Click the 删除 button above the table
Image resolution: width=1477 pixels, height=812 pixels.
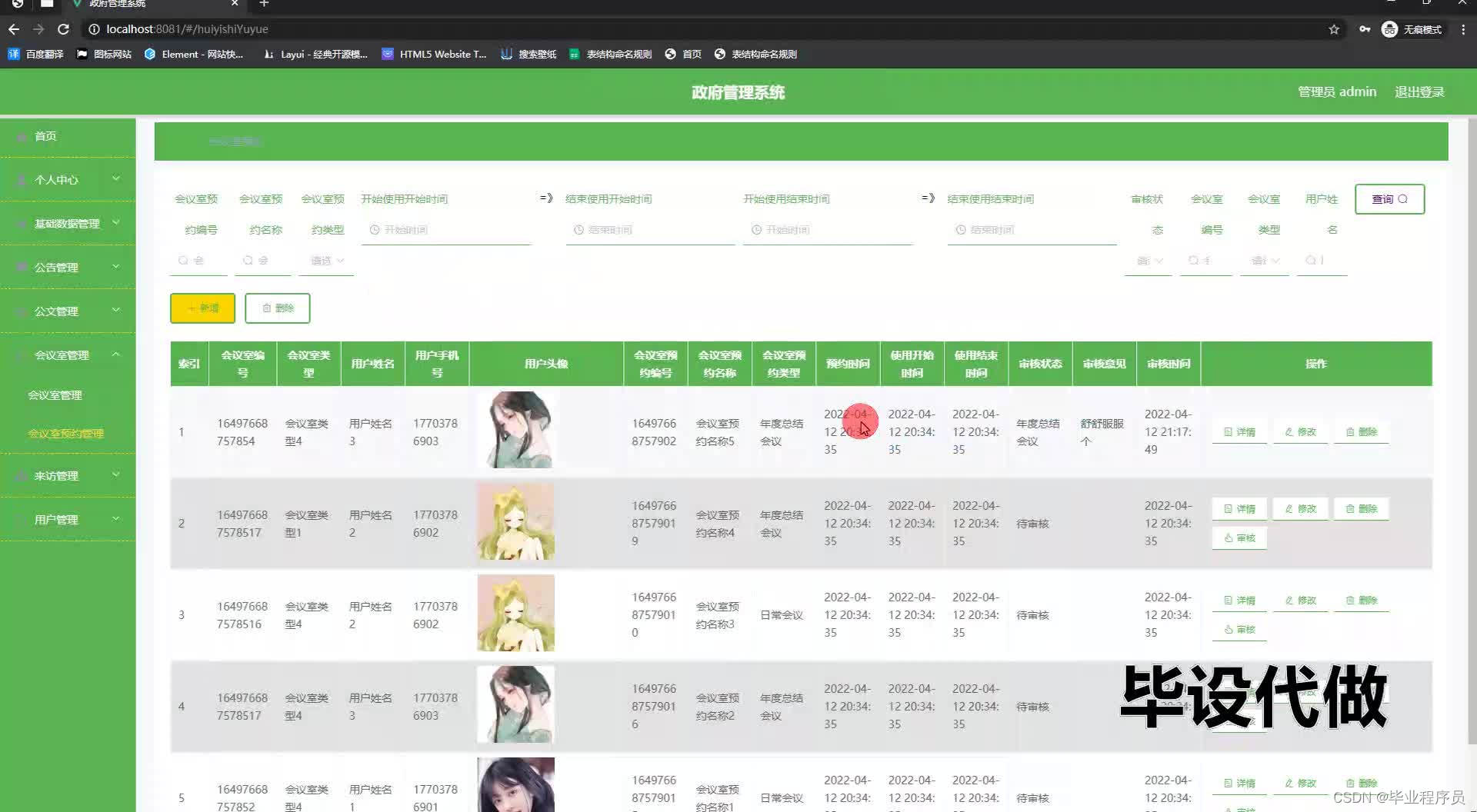(x=278, y=308)
